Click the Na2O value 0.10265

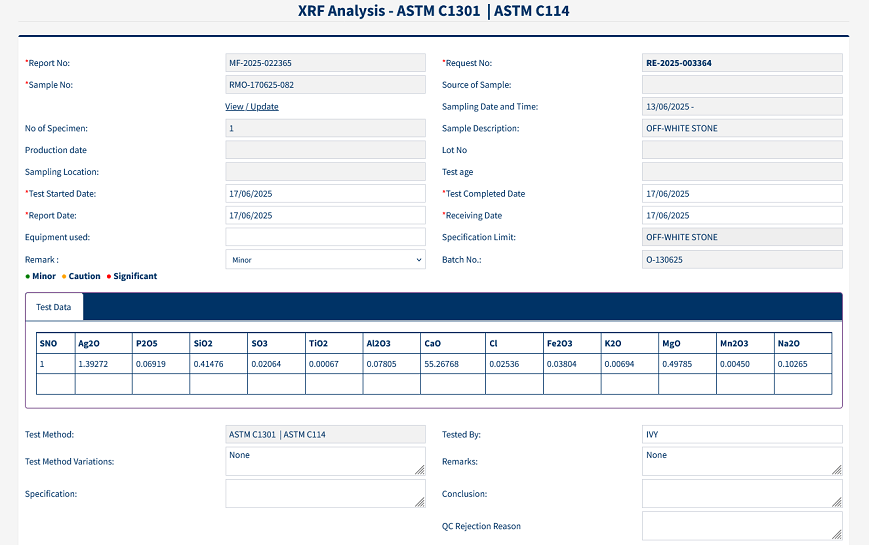point(793,364)
